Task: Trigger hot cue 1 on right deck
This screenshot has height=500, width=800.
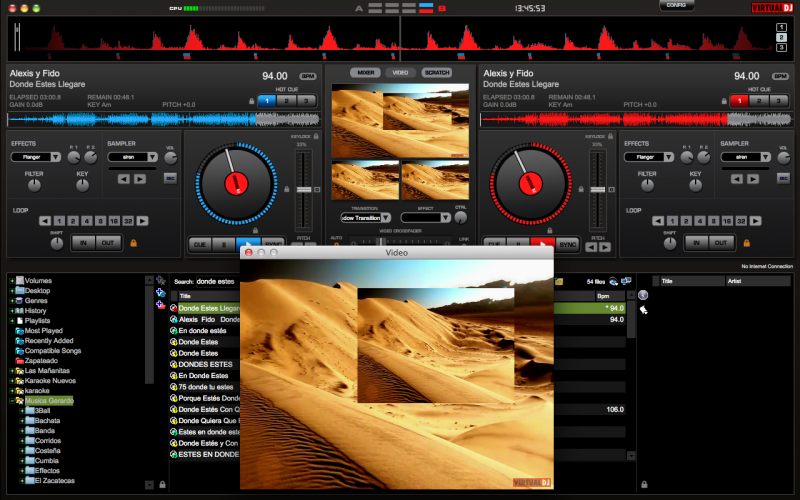Action: pos(739,101)
